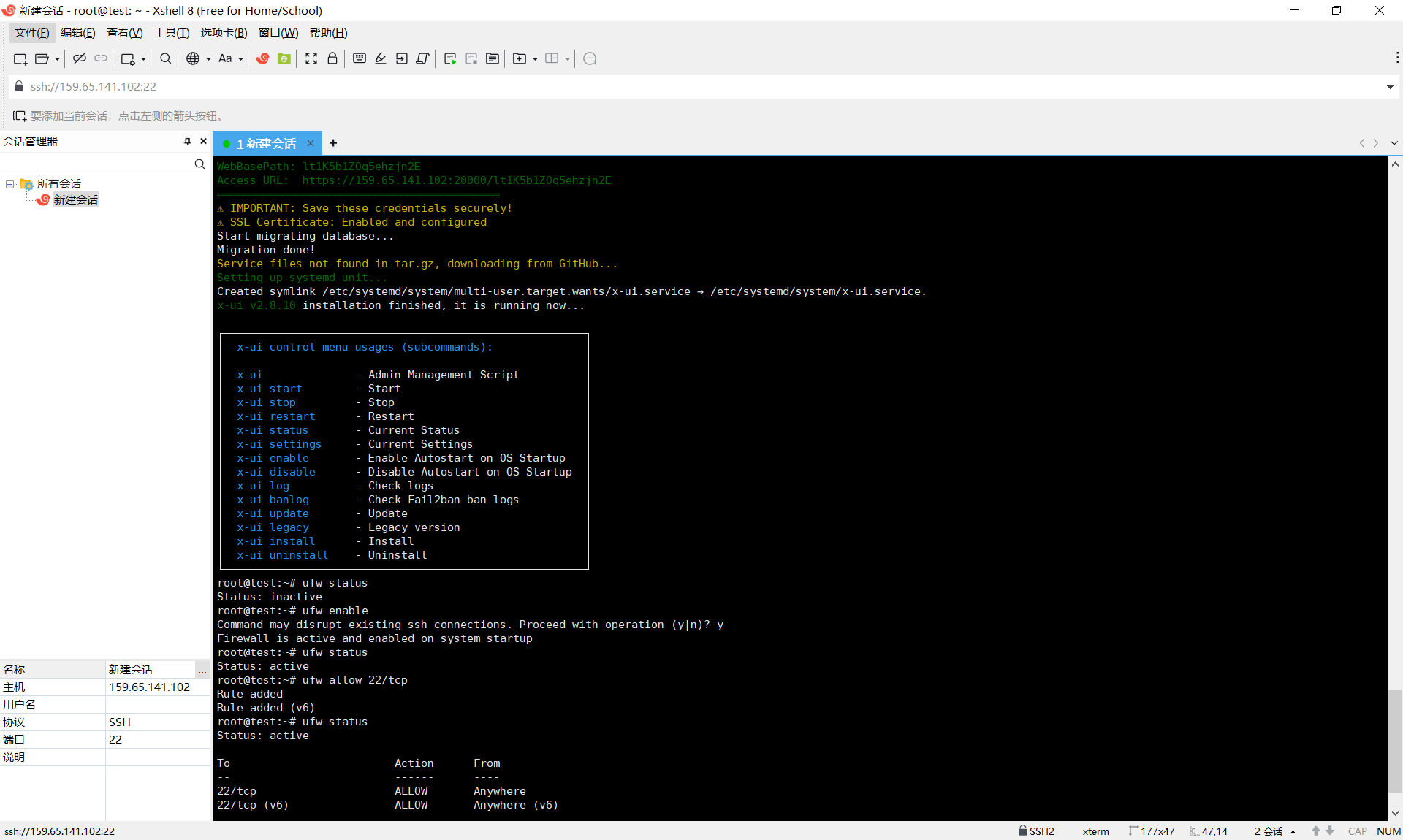Click the disconnect link icon
Screen dimensions: 1403x840
coord(80,58)
